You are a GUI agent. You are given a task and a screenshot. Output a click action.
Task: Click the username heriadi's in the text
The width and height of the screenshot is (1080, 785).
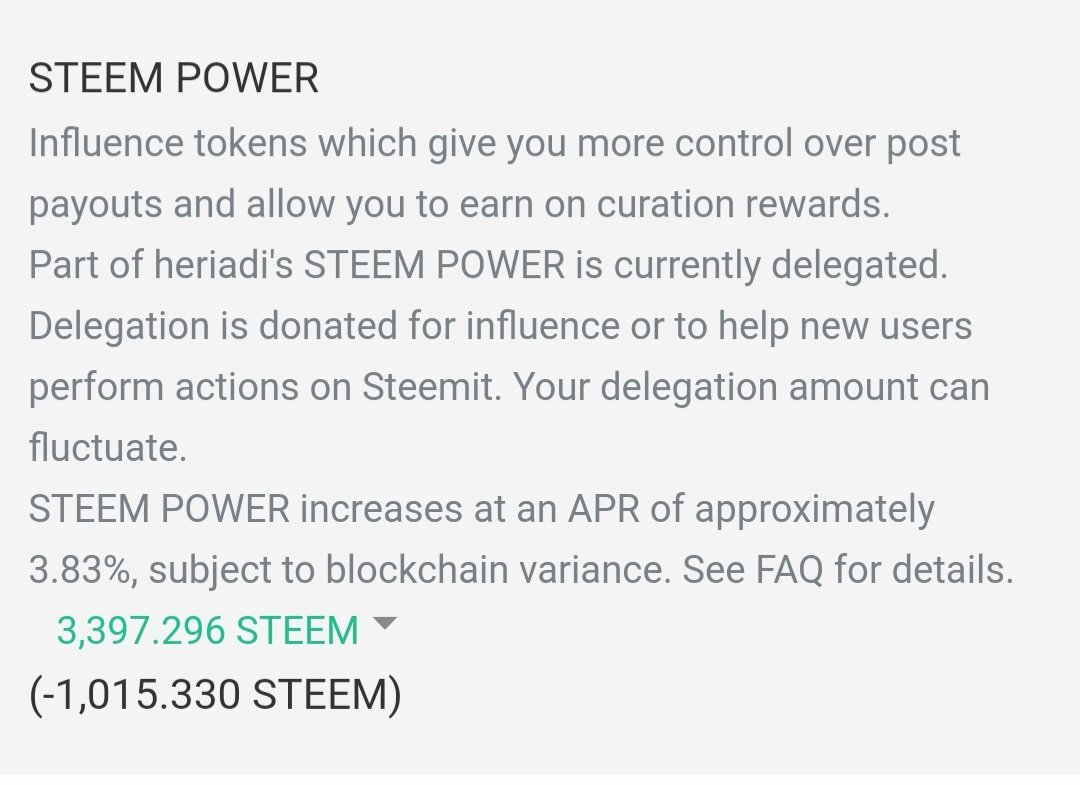tap(223, 265)
